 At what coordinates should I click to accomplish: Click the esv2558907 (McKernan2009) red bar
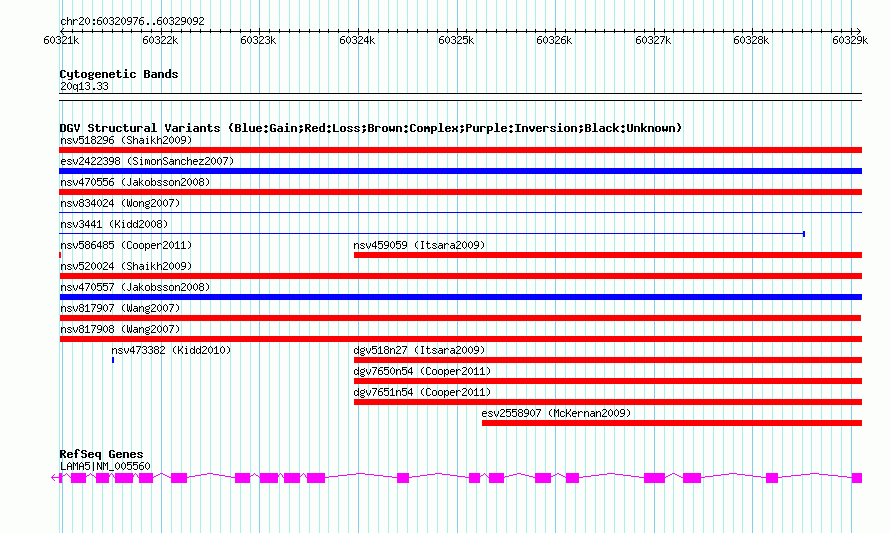point(672,423)
